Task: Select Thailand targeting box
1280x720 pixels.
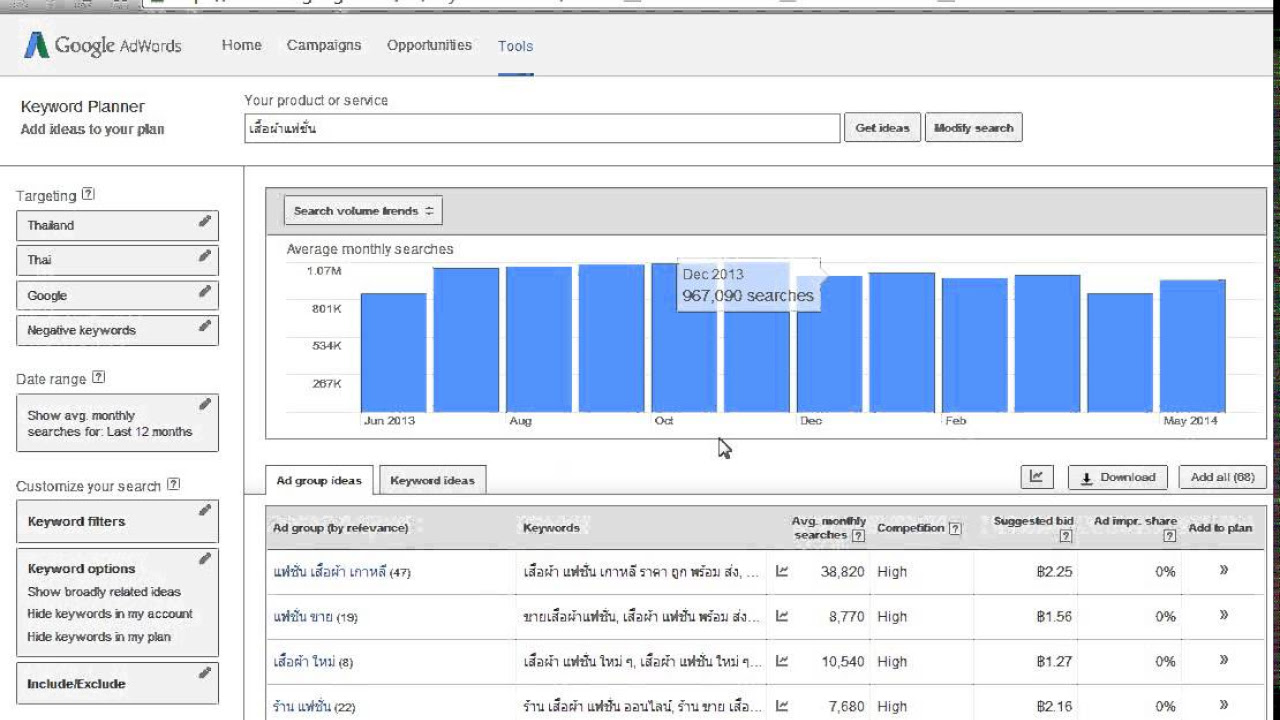Action: tap(117, 225)
